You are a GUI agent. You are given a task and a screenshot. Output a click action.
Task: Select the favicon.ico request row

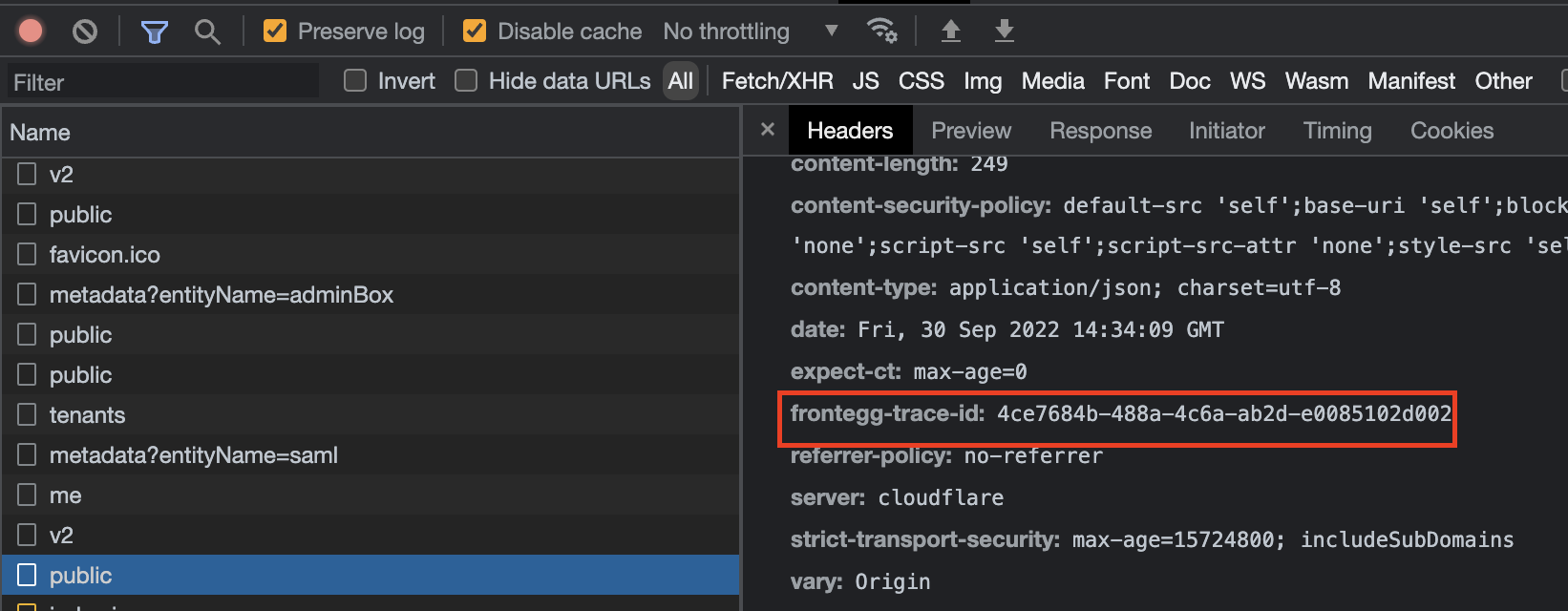pos(105,255)
